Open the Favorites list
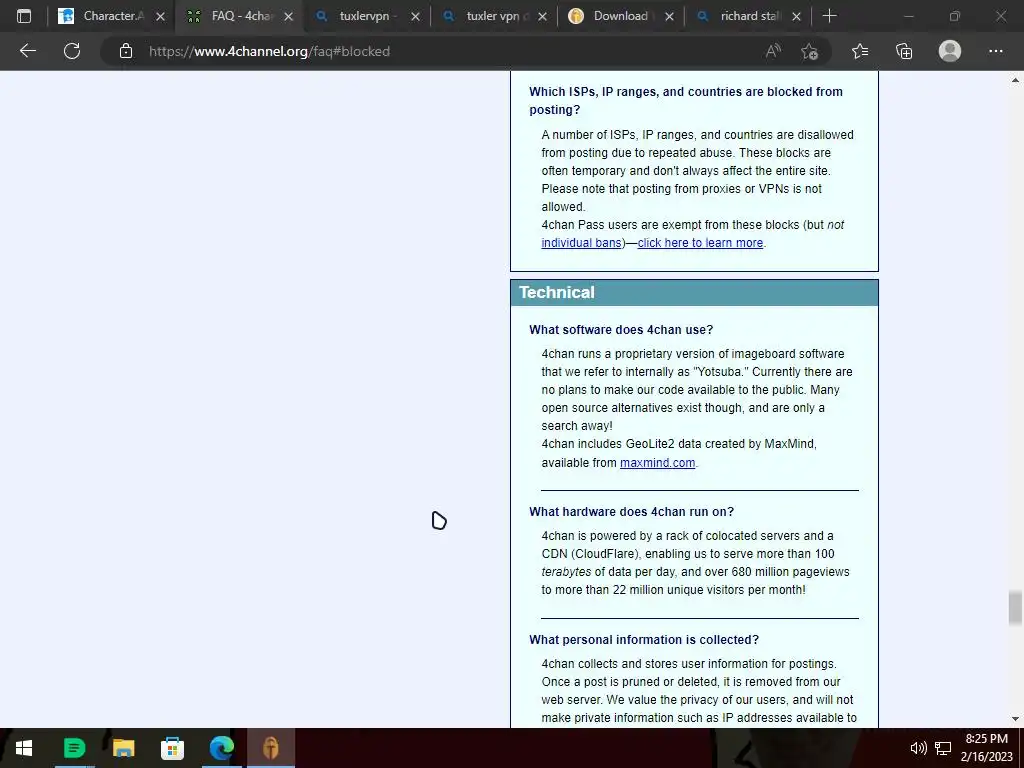 coord(860,51)
